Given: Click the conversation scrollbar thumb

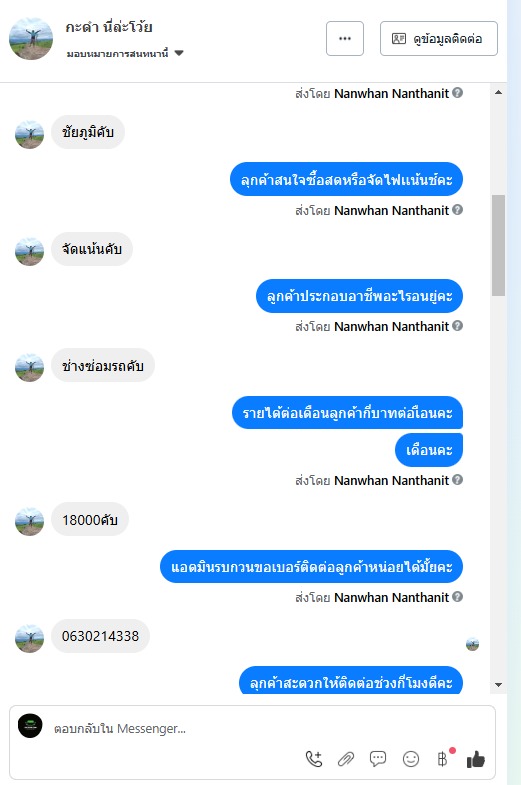Looking at the screenshot, I should (x=498, y=245).
